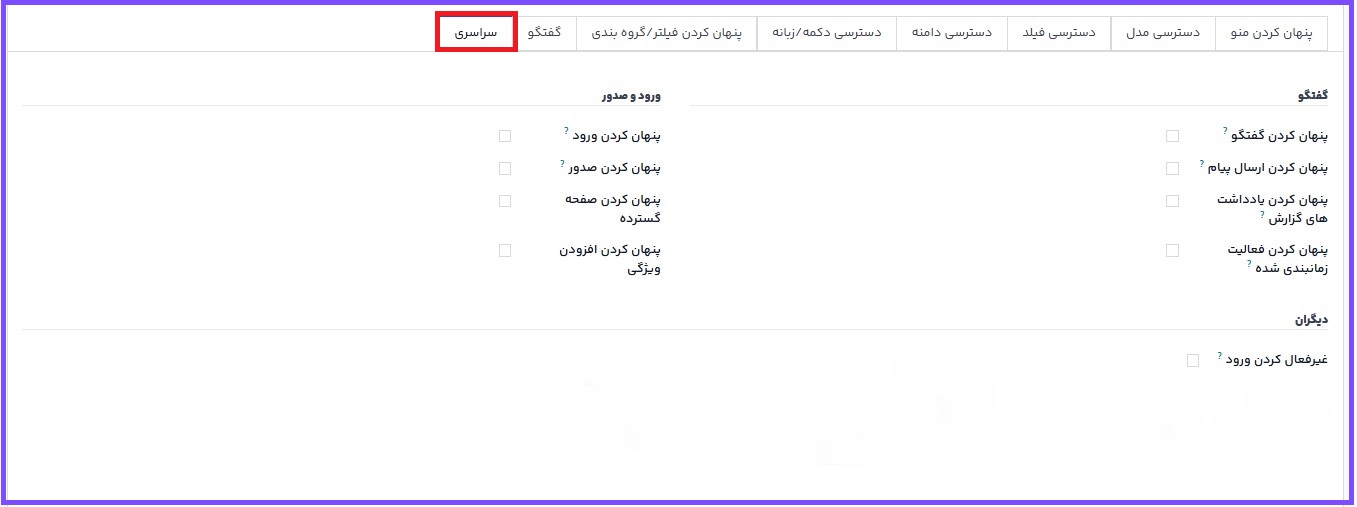Screen dimensions: 1357x507
Task: Click help icon beside پنهان کردن صدور
Action: (563, 163)
